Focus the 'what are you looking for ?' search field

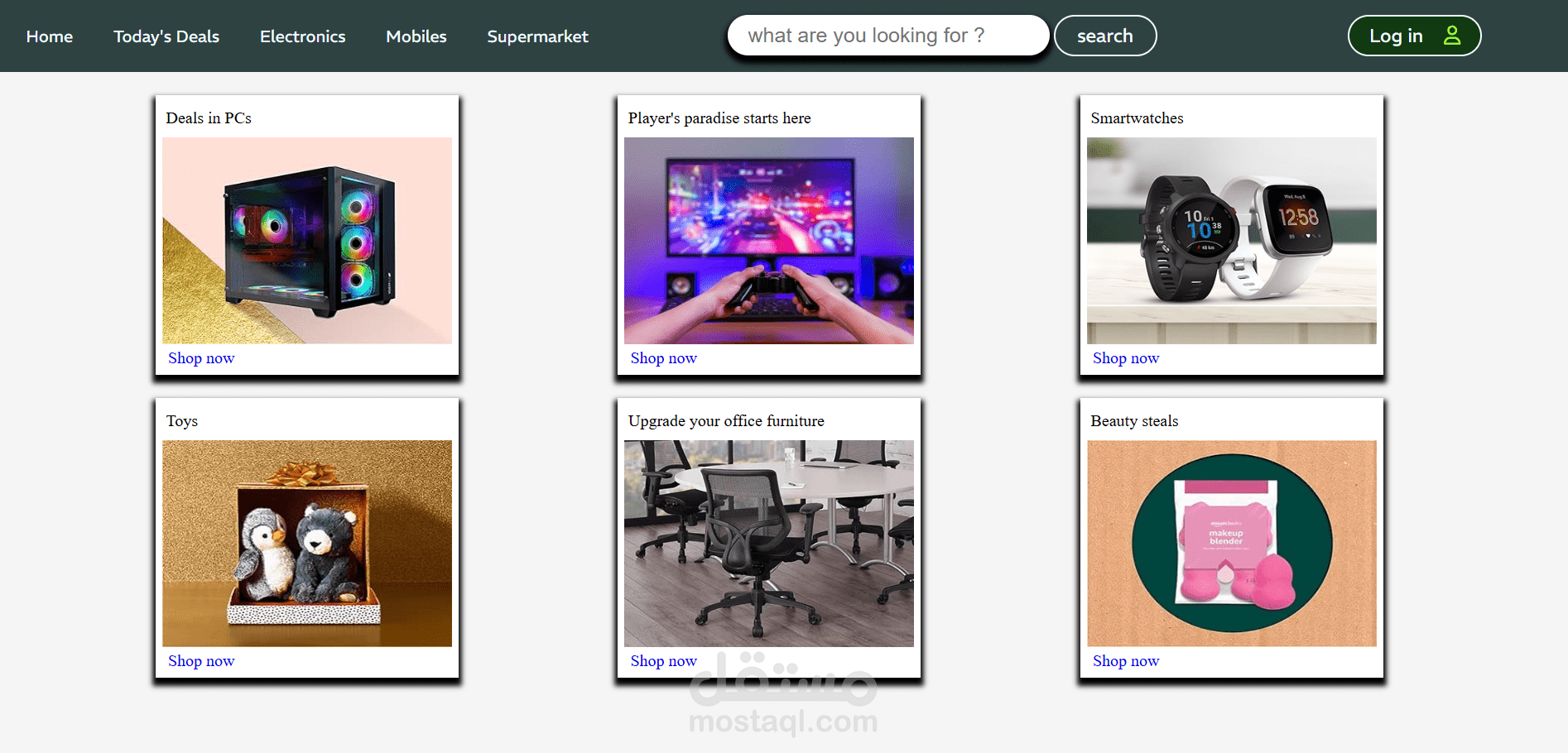888,36
